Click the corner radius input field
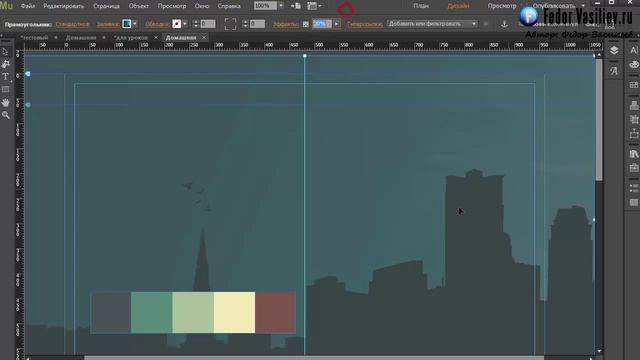 [x=257, y=24]
